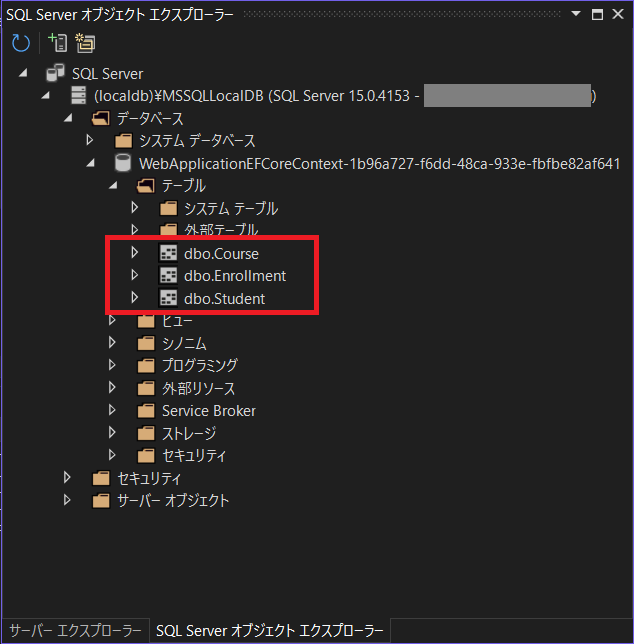This screenshot has width=634, height=644.
Task: Select the dbo.Course text label
Action: tap(221, 253)
